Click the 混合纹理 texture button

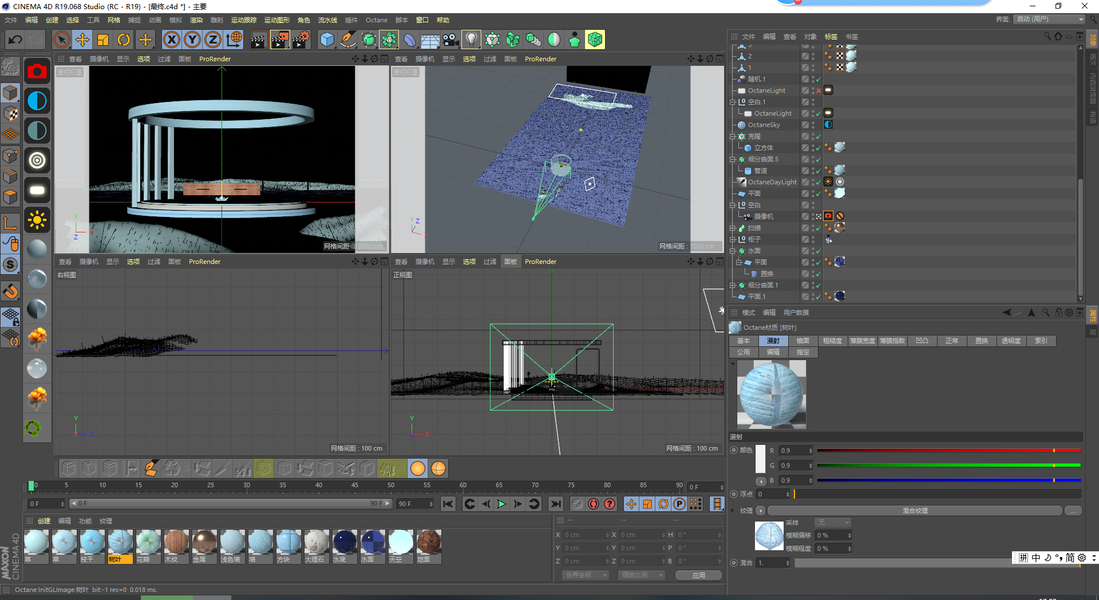click(x=915, y=511)
